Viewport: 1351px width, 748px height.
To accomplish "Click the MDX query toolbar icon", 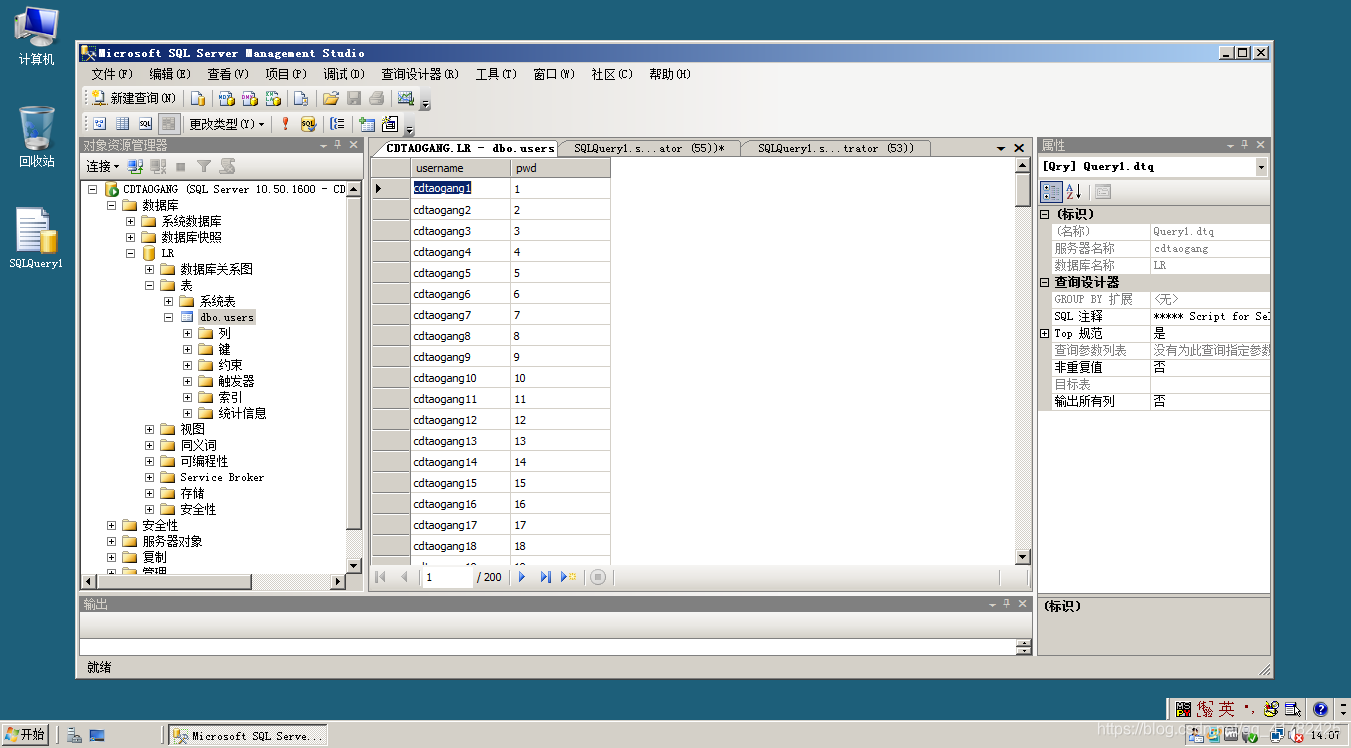I will point(227,98).
